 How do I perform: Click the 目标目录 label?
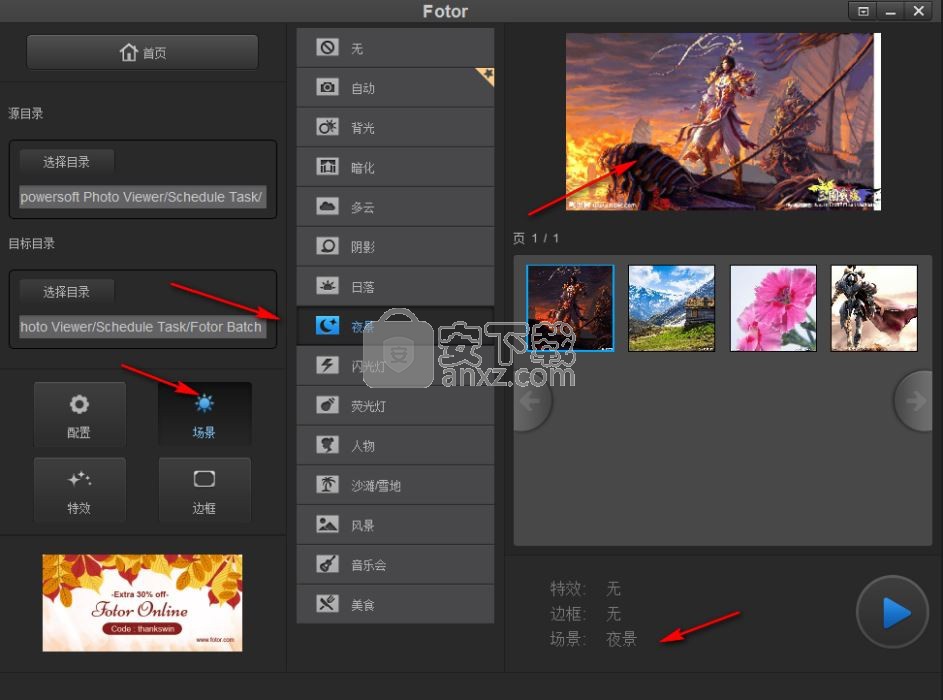(31, 243)
